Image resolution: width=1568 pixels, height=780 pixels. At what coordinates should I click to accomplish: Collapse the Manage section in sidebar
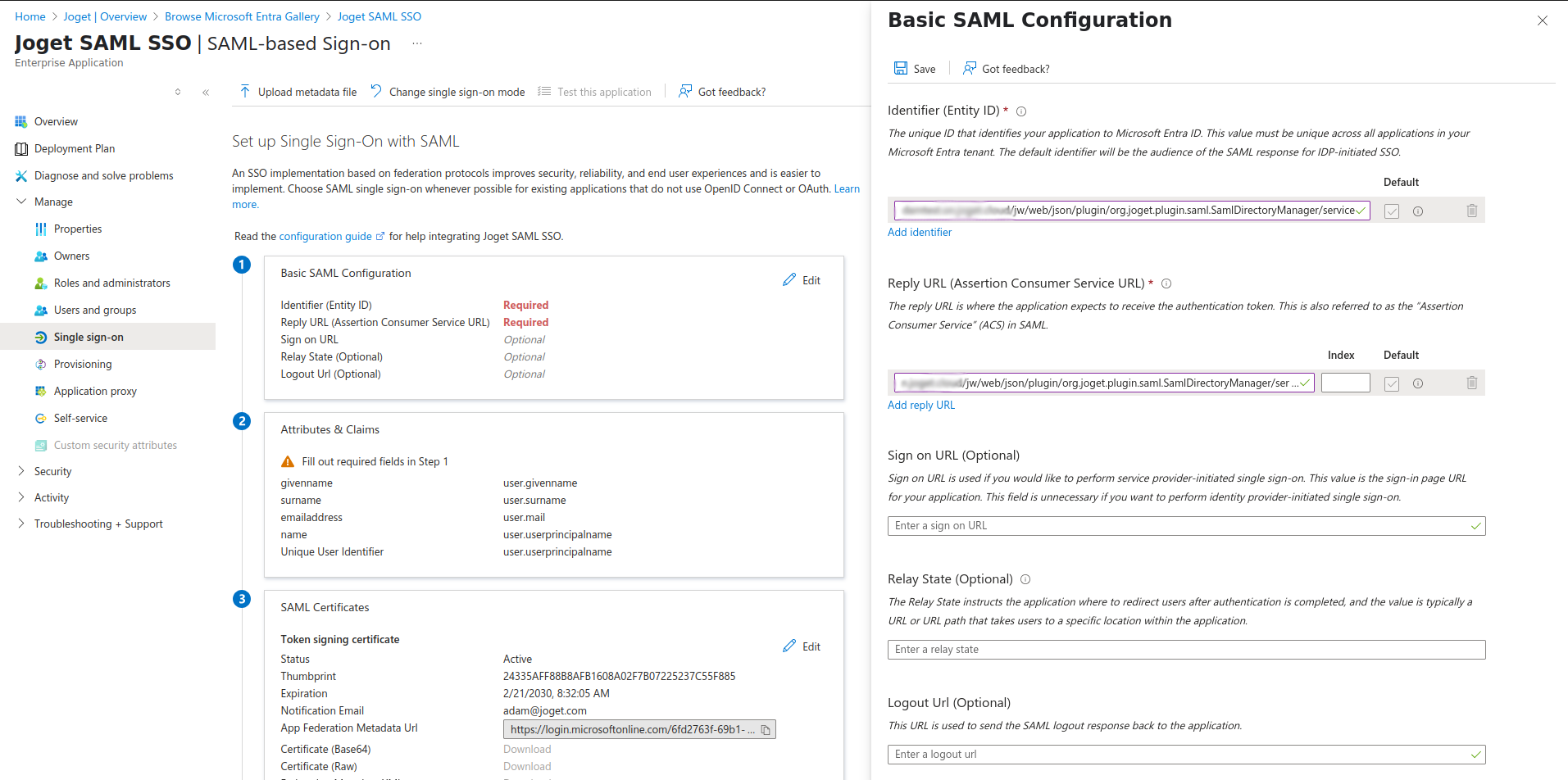tap(21, 202)
